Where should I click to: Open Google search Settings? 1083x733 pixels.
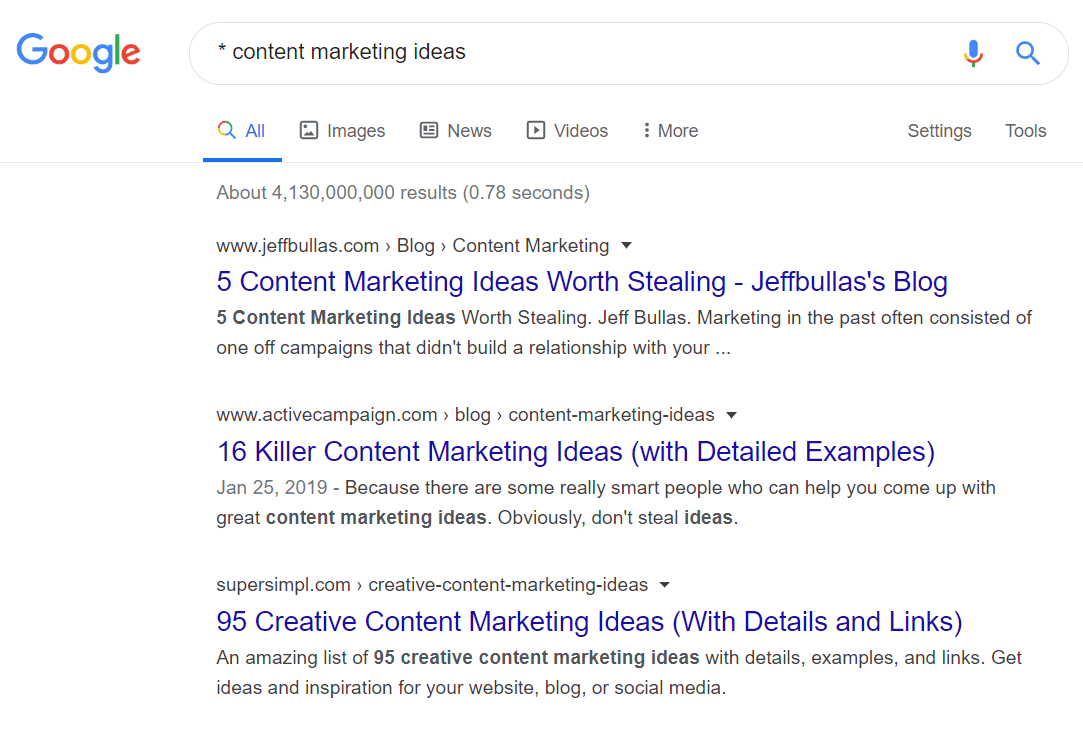tap(938, 130)
